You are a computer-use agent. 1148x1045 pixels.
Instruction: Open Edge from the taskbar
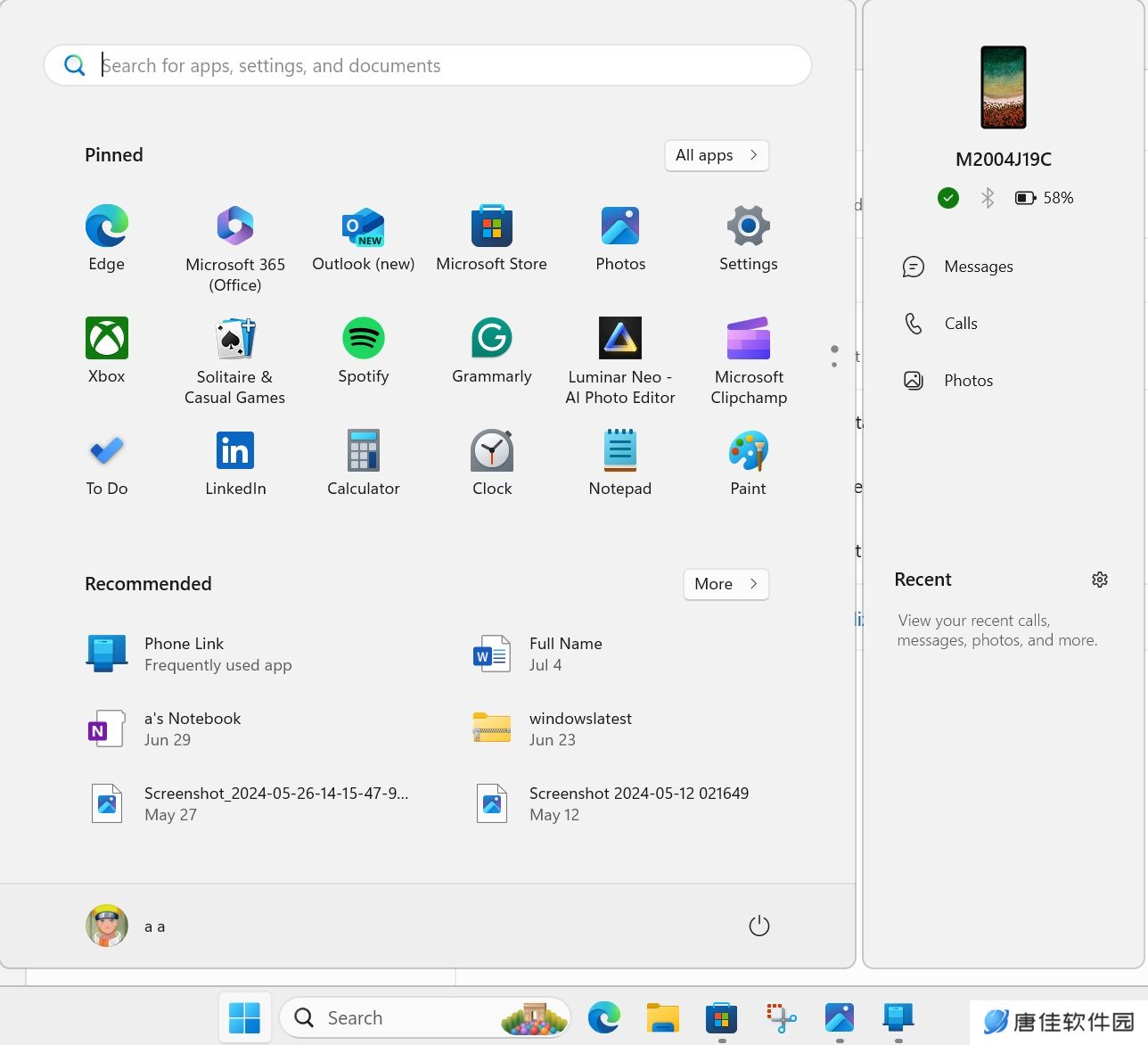pyautogui.click(x=604, y=1017)
